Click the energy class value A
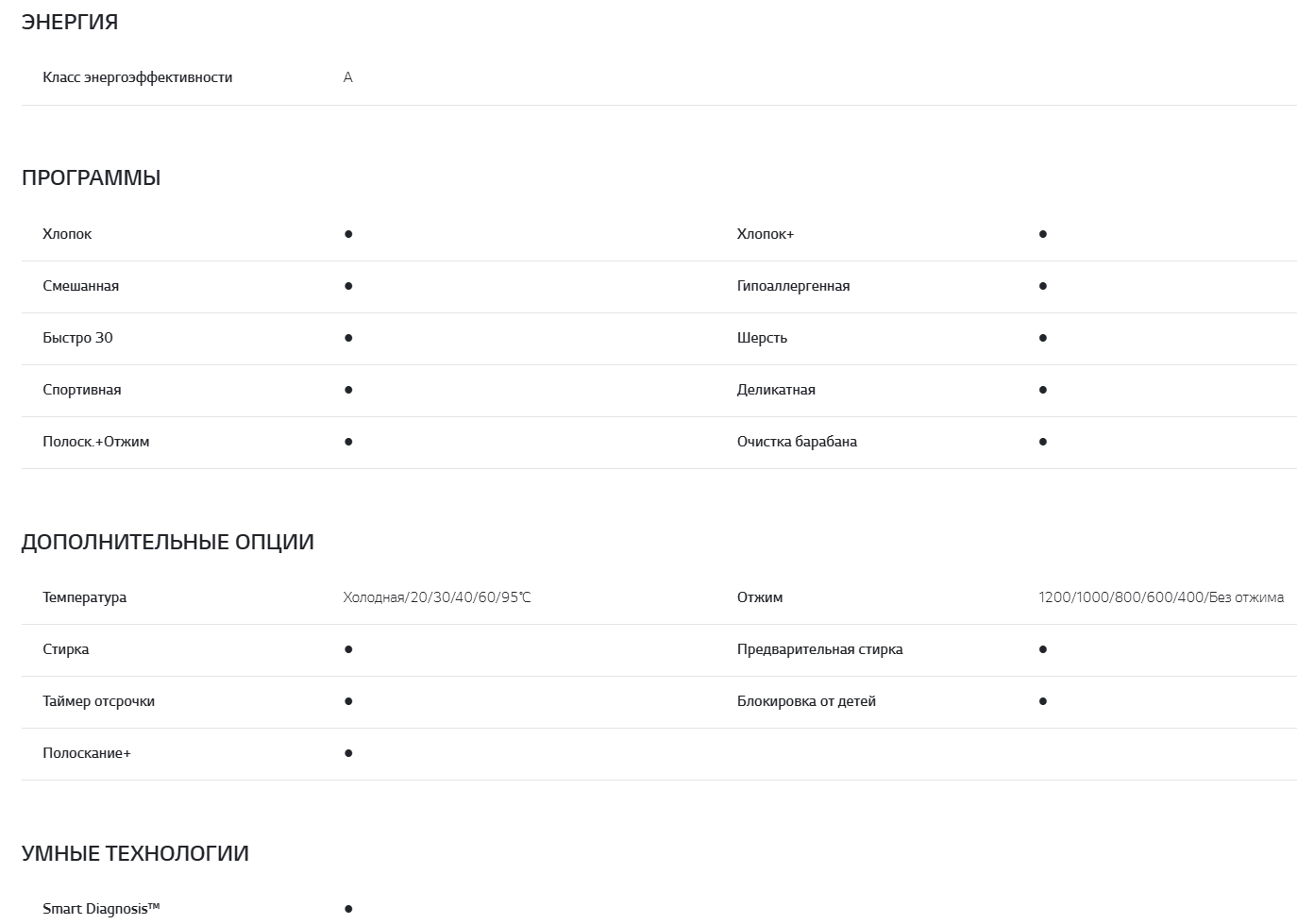The image size is (1297, 924). 348,77
